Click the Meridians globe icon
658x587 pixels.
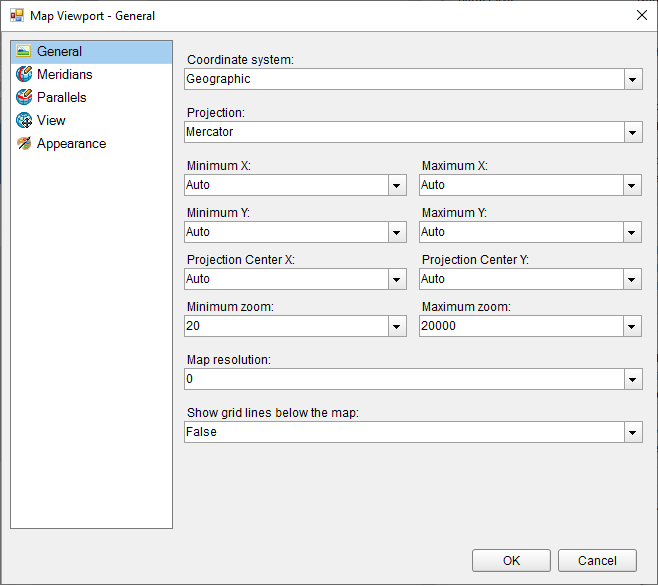[x=24, y=74]
